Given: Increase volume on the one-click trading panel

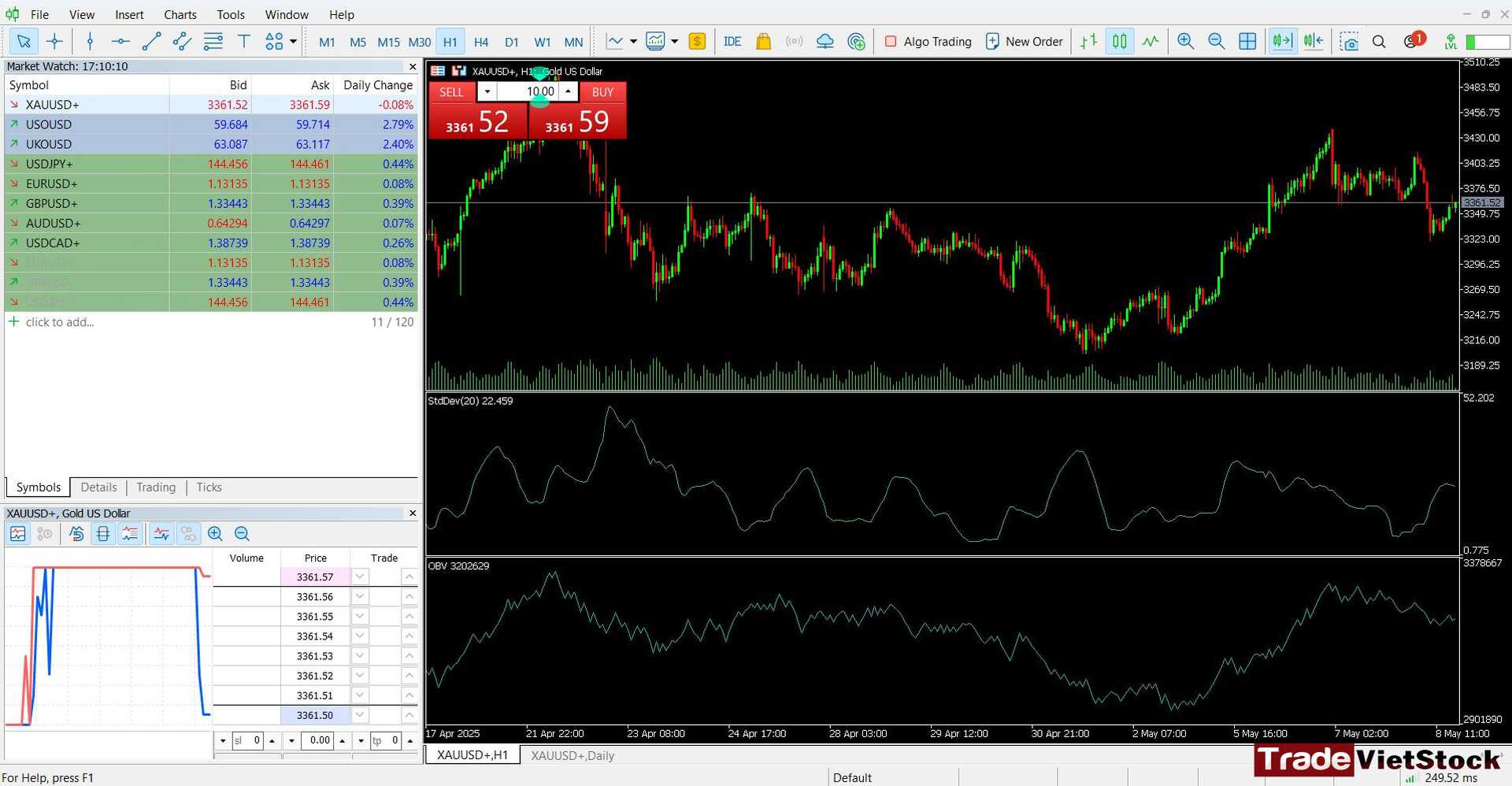Looking at the screenshot, I should [x=568, y=91].
